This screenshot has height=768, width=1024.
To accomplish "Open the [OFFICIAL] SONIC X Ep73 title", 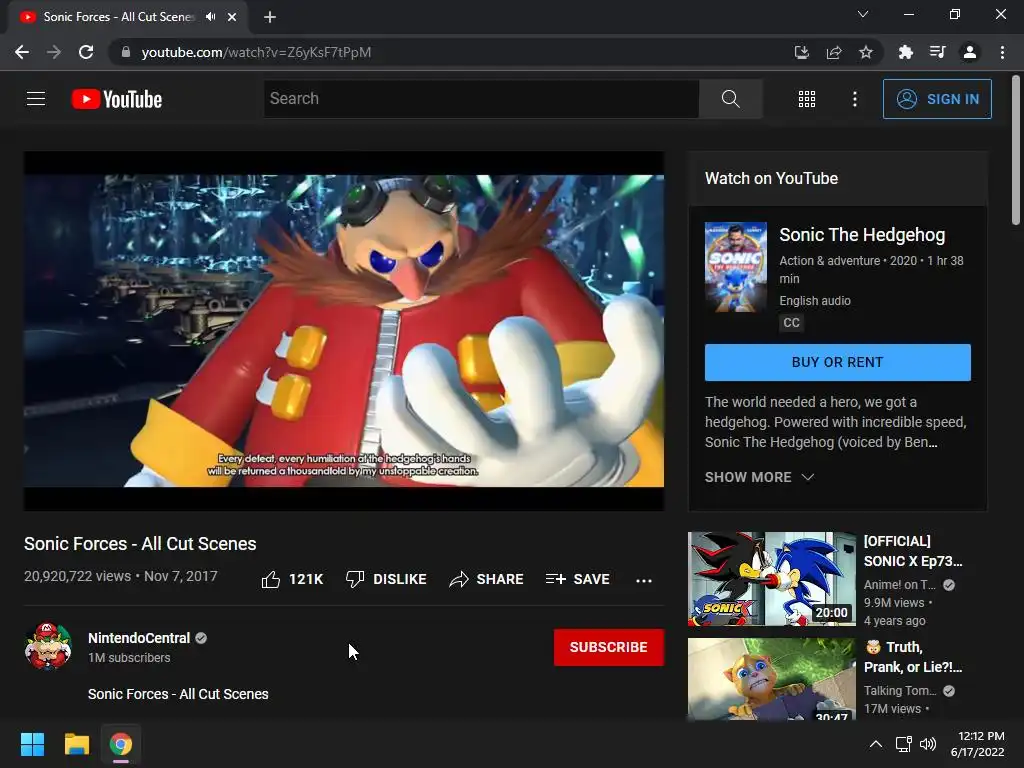I will tap(913, 551).
